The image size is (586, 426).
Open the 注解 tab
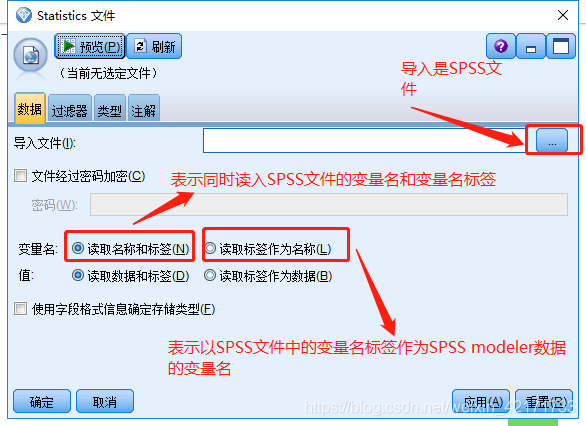[144, 108]
